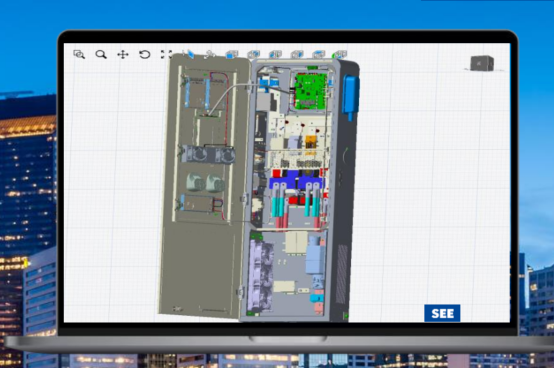Click the gray orientation cube navigator
Viewport: 554px width, 368px height.
point(482,63)
